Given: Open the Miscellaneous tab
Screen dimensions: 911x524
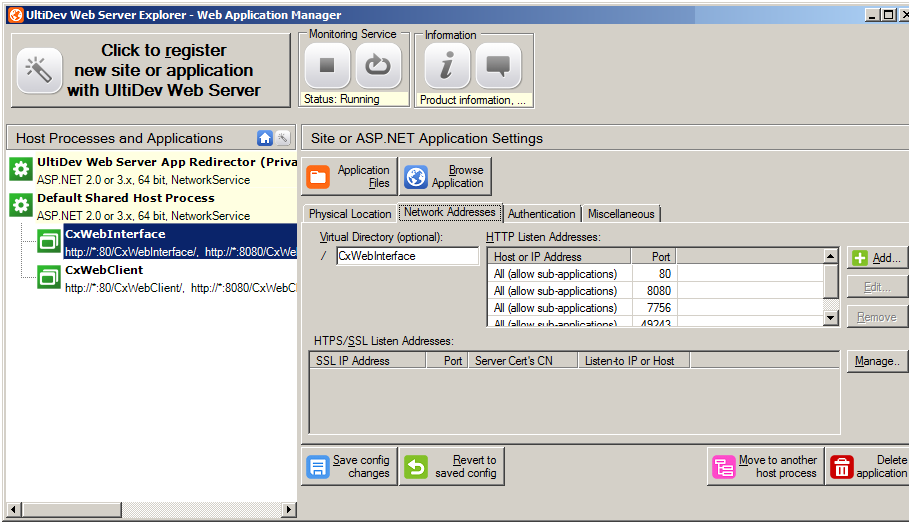Looking at the screenshot, I should pyautogui.click(x=621, y=214).
